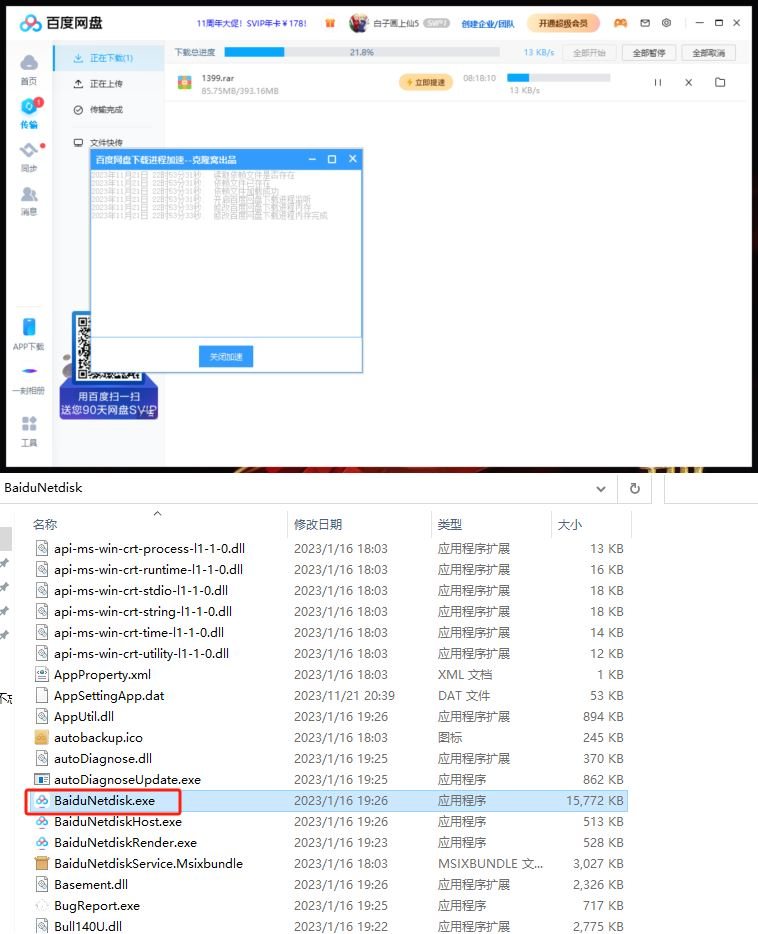Switch to the 正在上传 tab

[108, 84]
